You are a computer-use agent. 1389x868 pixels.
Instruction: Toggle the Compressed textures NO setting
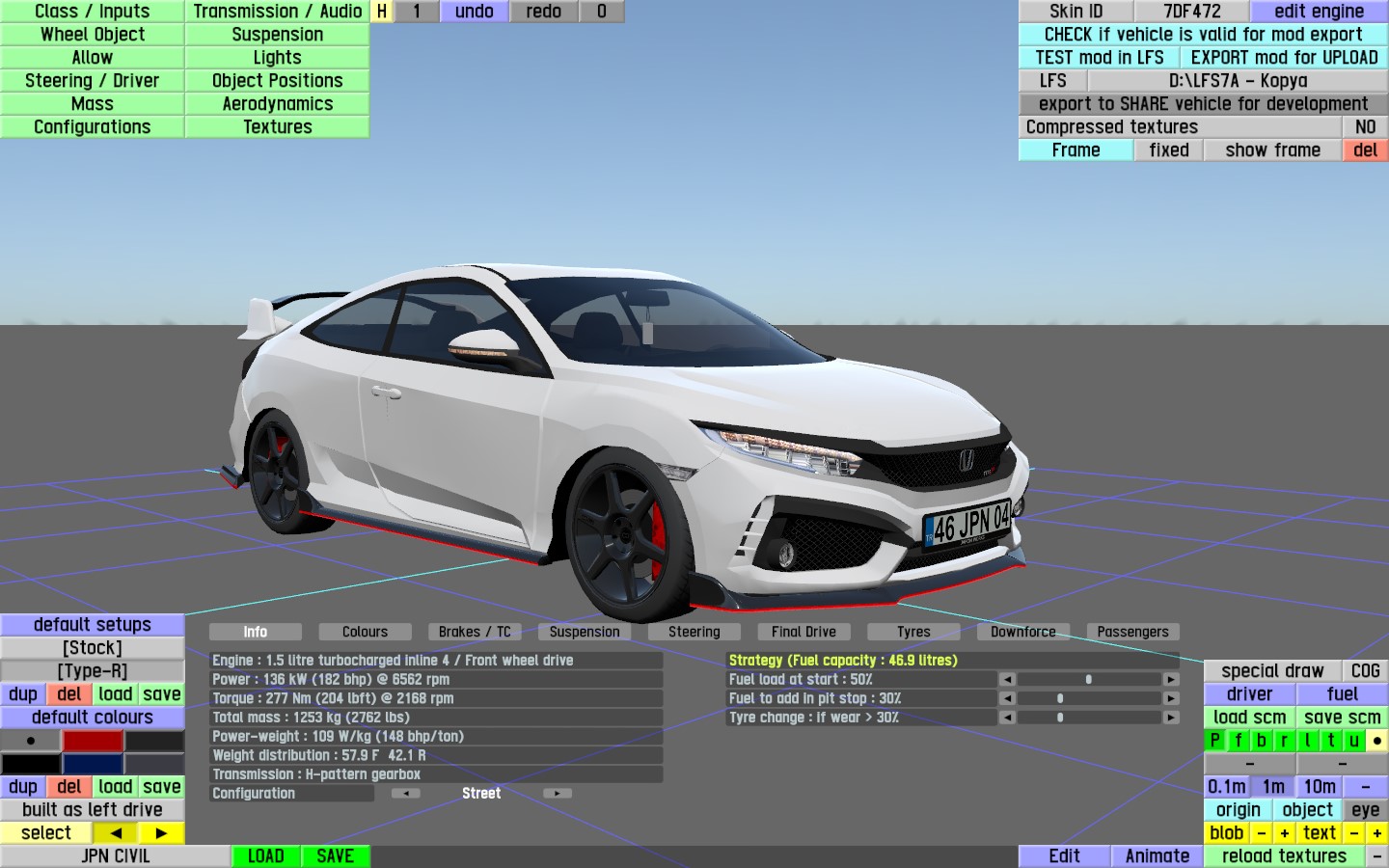(1365, 127)
